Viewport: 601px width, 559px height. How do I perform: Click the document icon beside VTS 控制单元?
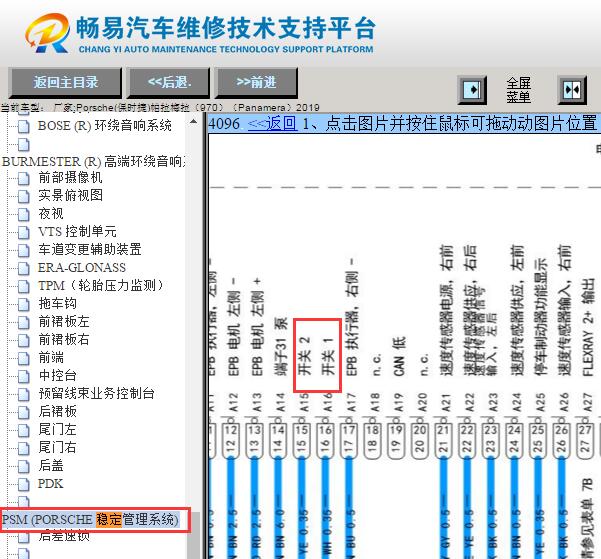point(23,232)
